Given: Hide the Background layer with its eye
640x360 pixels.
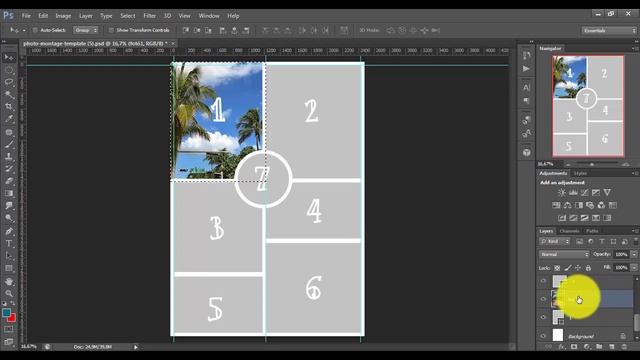Looking at the screenshot, I should [x=543, y=336].
